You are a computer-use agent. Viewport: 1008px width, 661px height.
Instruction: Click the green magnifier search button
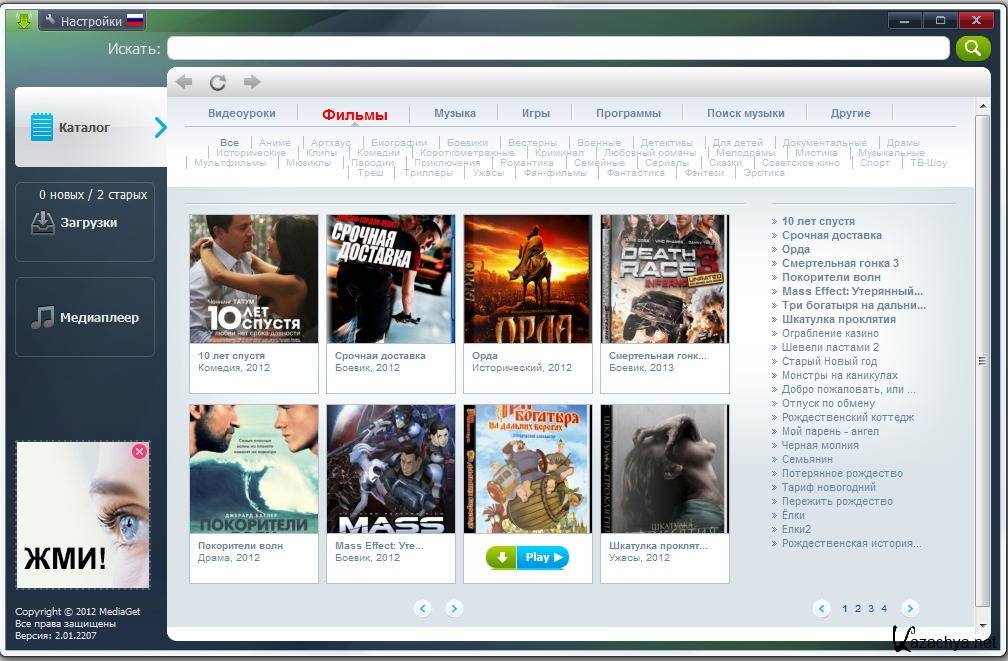click(x=972, y=48)
